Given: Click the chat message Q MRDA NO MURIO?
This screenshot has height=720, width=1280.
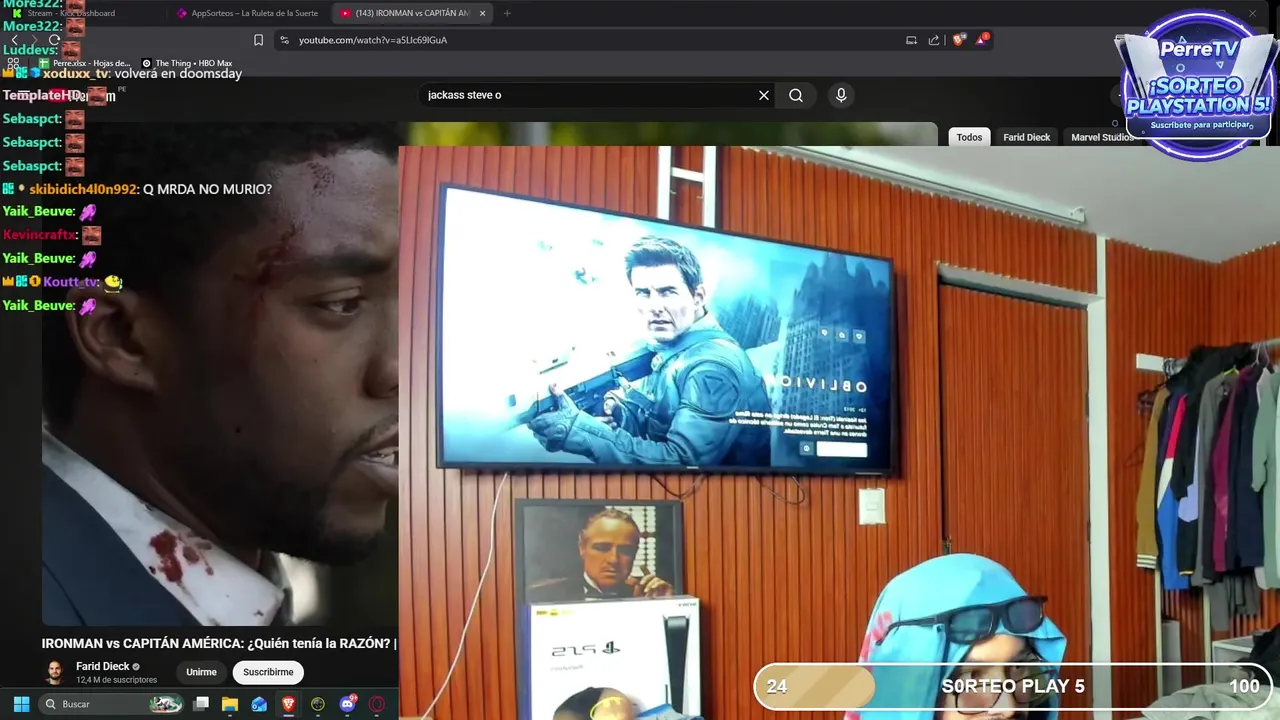Looking at the screenshot, I should [207, 189].
